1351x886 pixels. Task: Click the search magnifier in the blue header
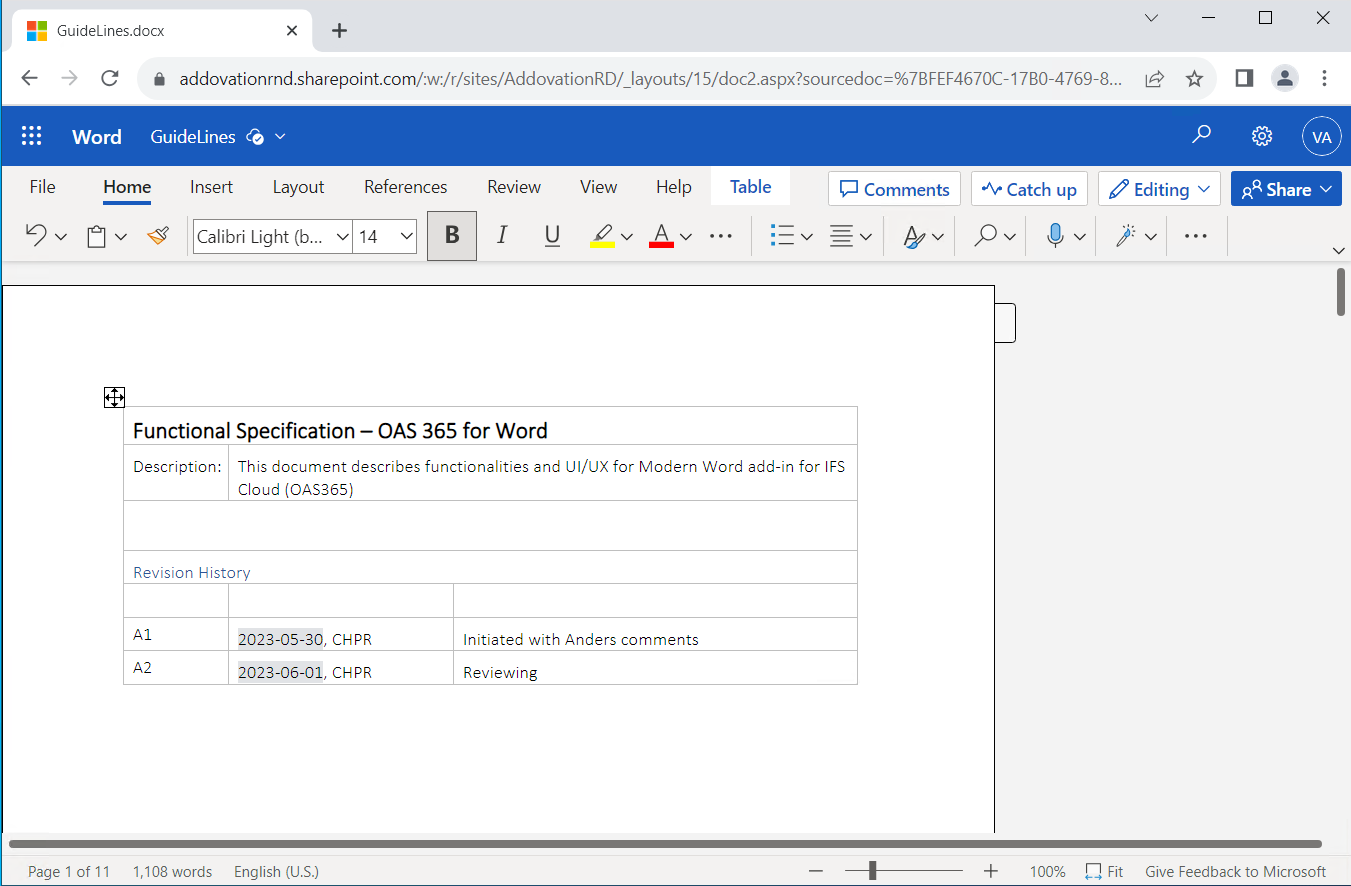pos(1201,136)
